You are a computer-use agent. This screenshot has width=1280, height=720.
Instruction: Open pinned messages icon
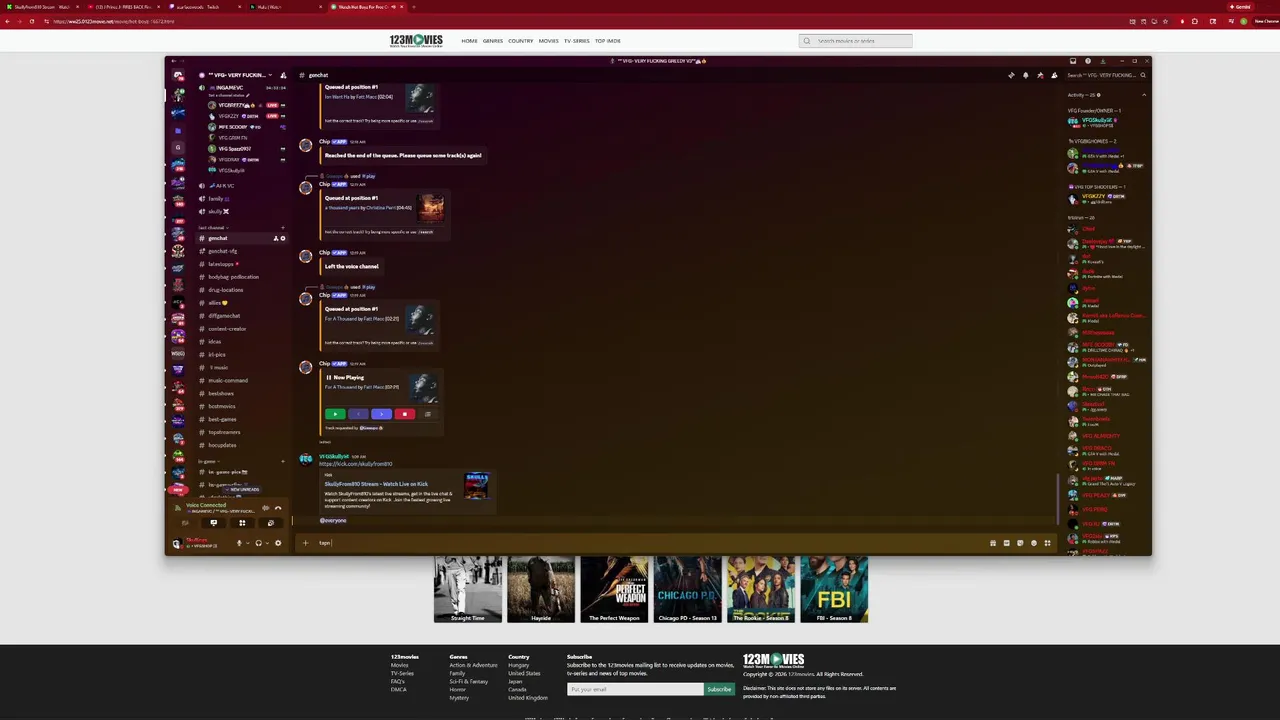point(1040,75)
